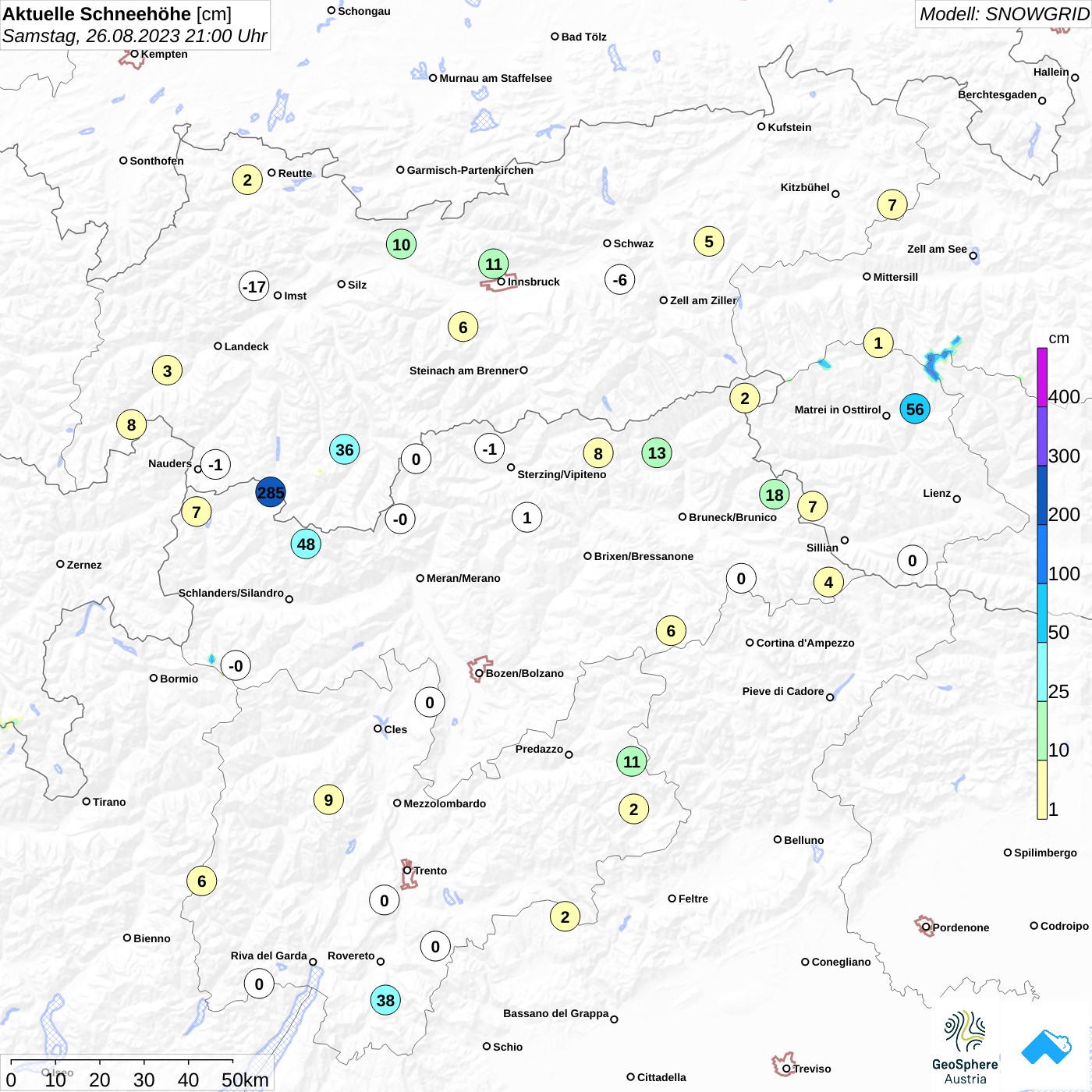Click the Innsbruck city label

pos(534,282)
